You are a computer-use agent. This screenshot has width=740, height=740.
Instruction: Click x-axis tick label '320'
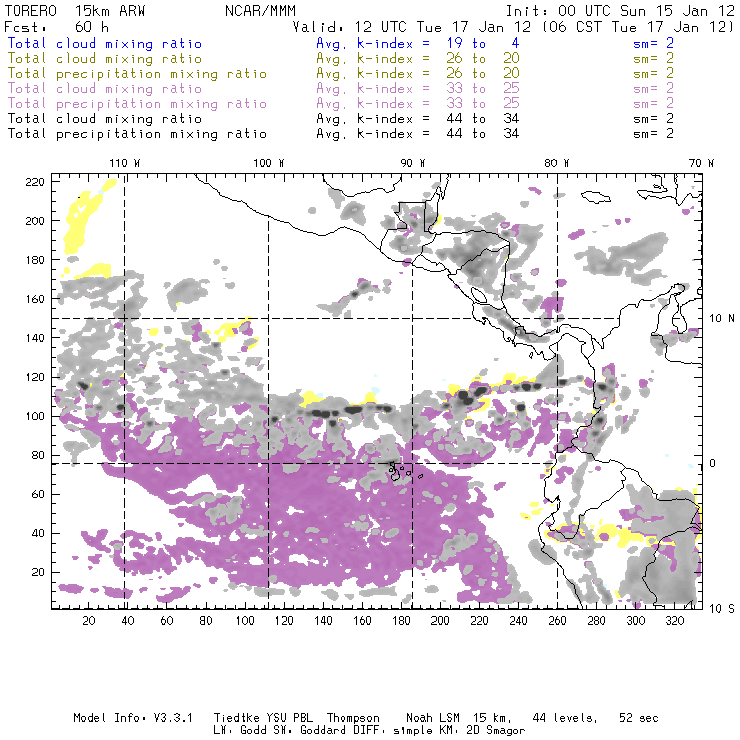click(x=674, y=621)
